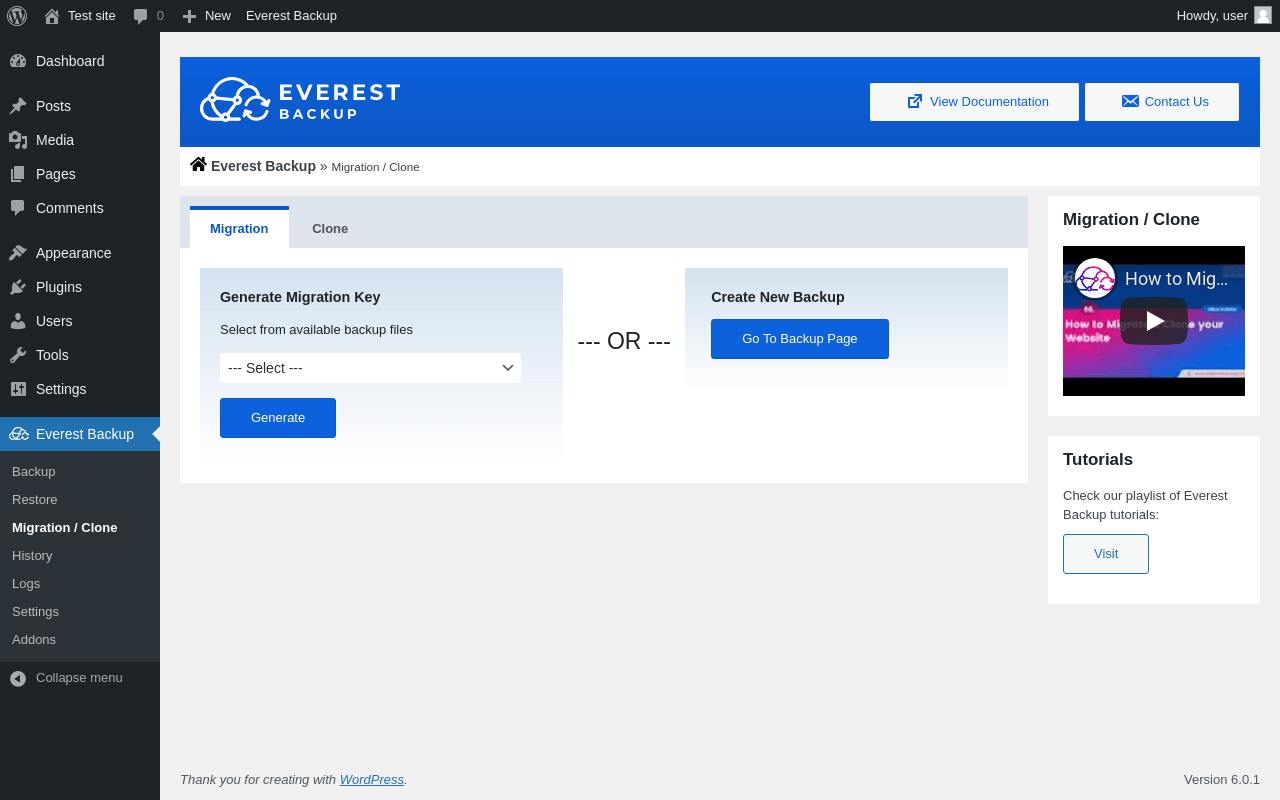
Task: Follow the WordPress footer link
Action: pos(372,779)
